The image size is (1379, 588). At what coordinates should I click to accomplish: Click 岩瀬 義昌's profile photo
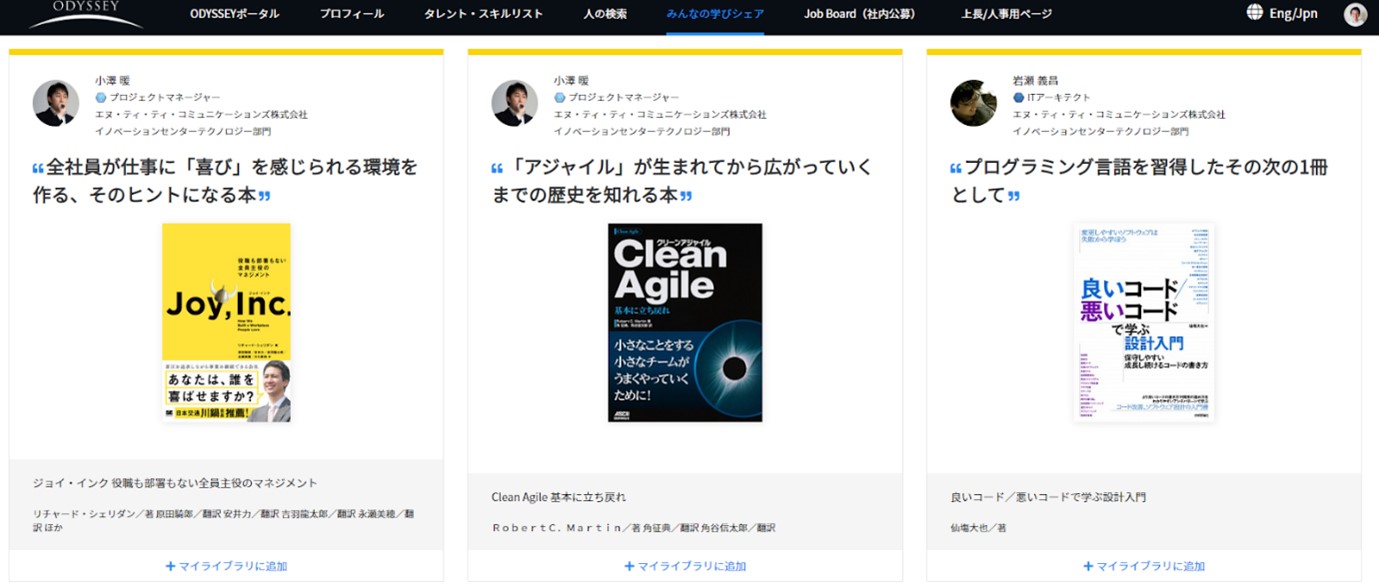[973, 103]
